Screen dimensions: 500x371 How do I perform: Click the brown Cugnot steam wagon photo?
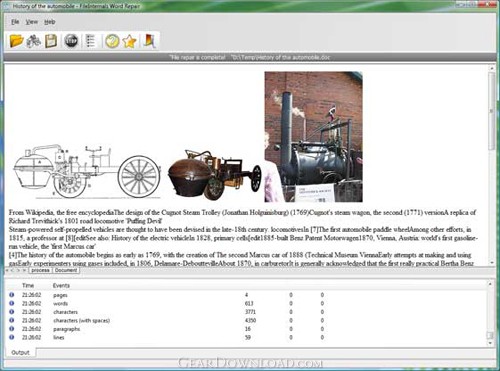pyautogui.click(x=214, y=175)
